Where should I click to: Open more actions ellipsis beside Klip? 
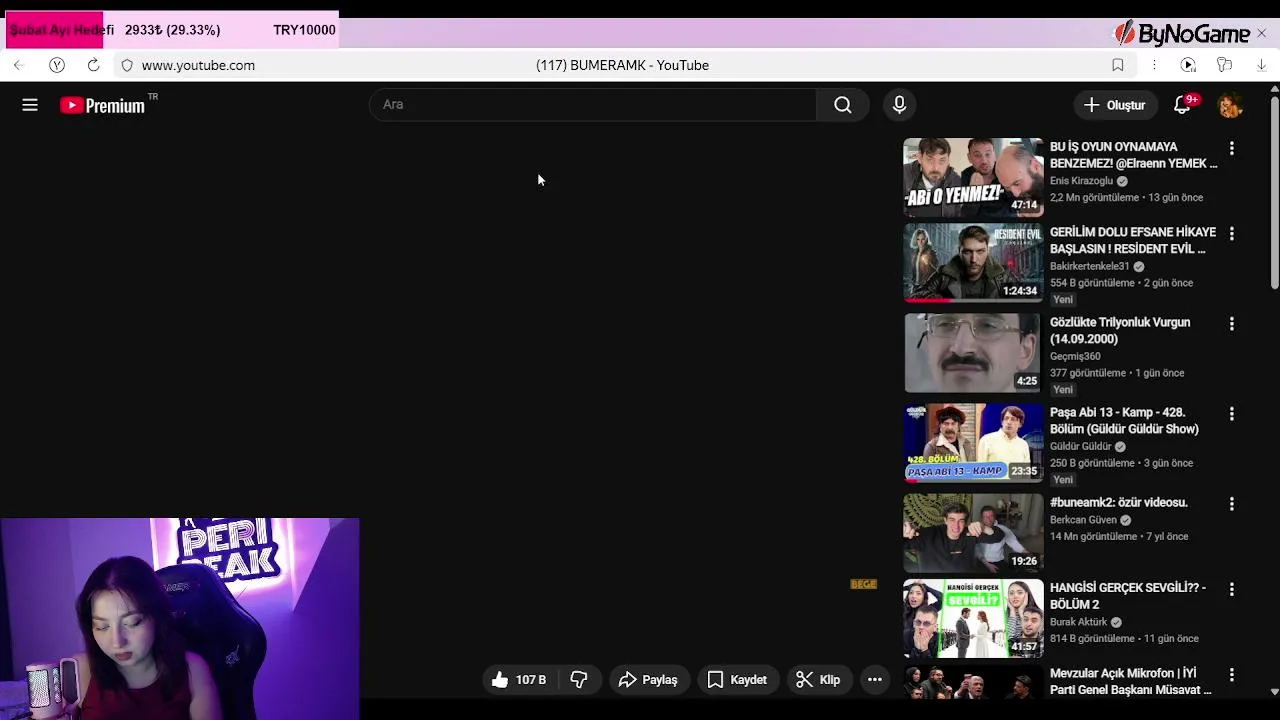click(x=875, y=680)
